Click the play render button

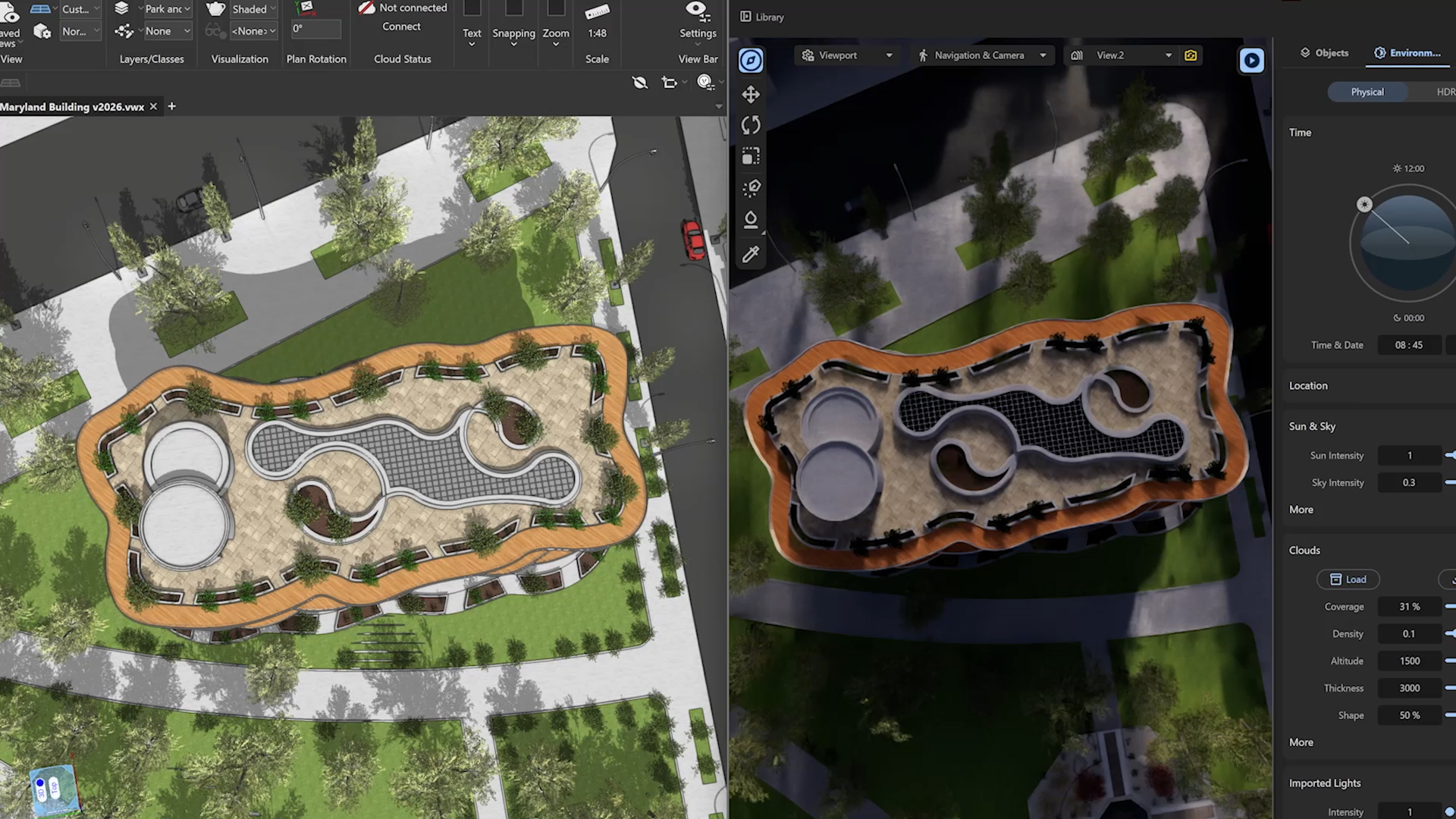(x=1251, y=61)
